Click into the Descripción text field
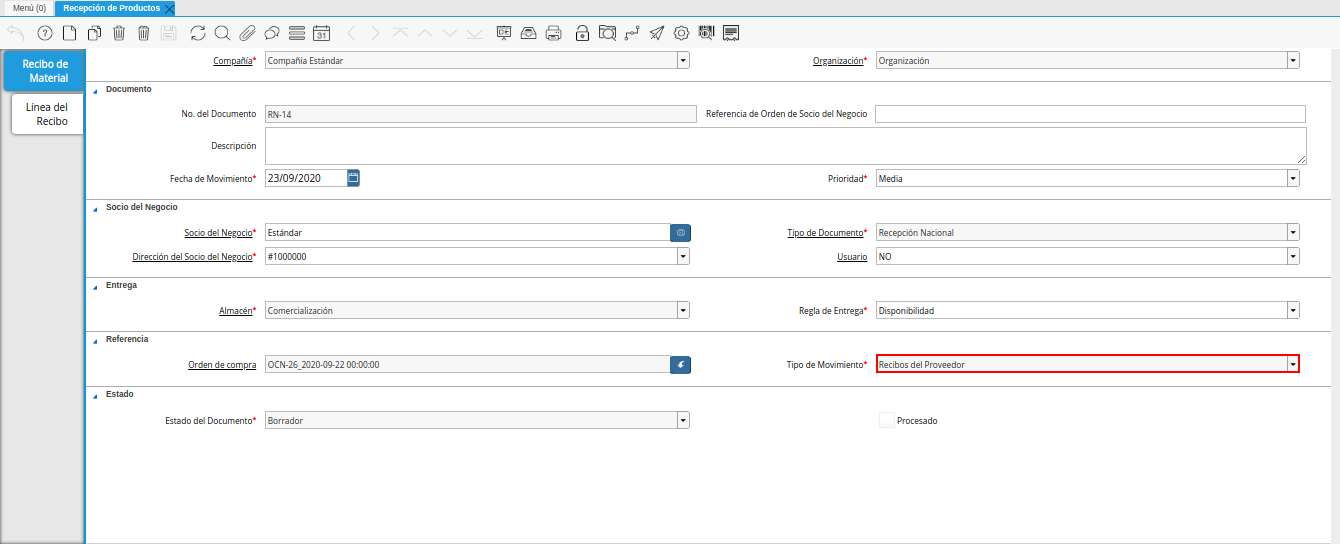The width and height of the screenshot is (1340, 544). [x=785, y=146]
